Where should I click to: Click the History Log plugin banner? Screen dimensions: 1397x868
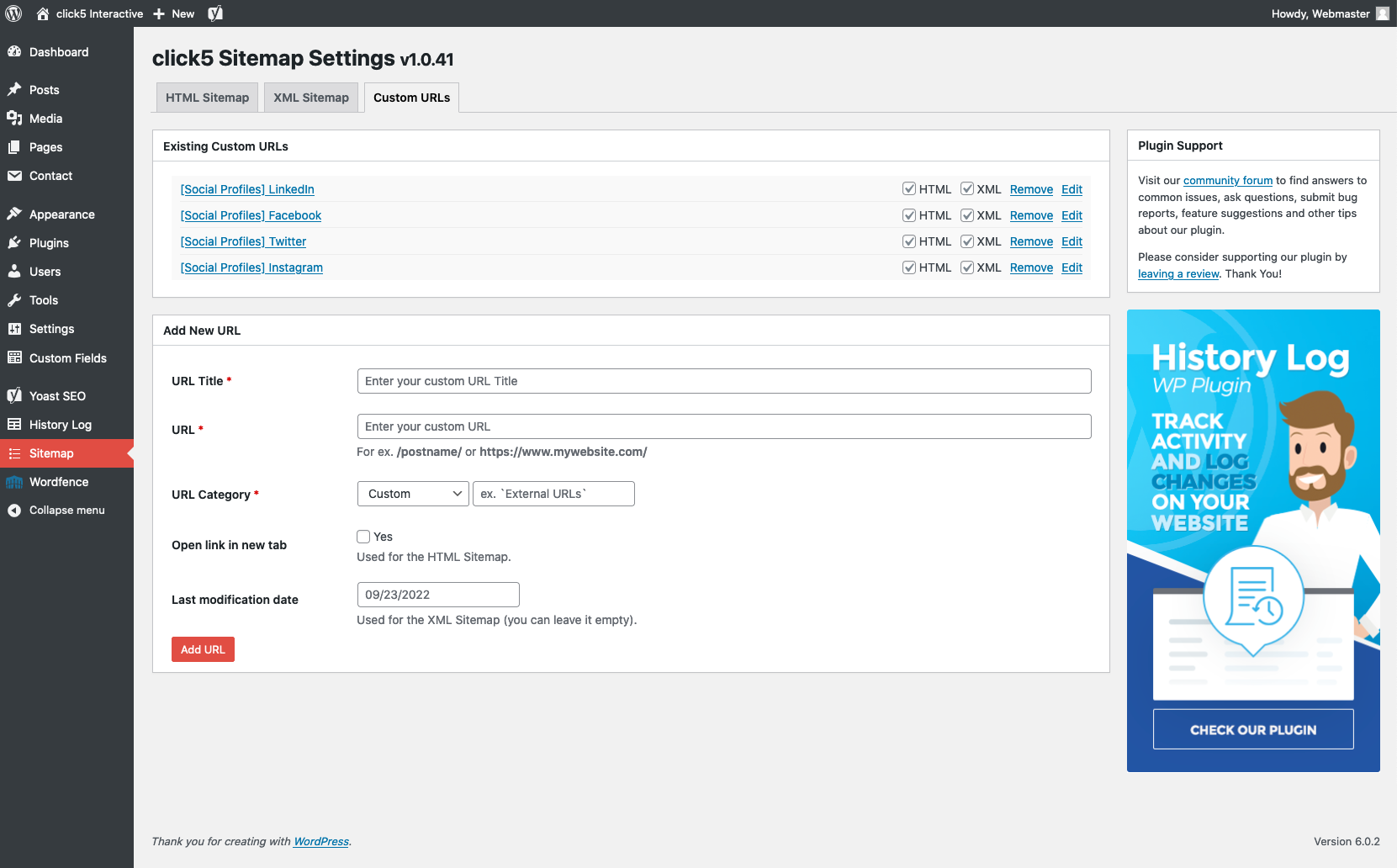(1253, 541)
